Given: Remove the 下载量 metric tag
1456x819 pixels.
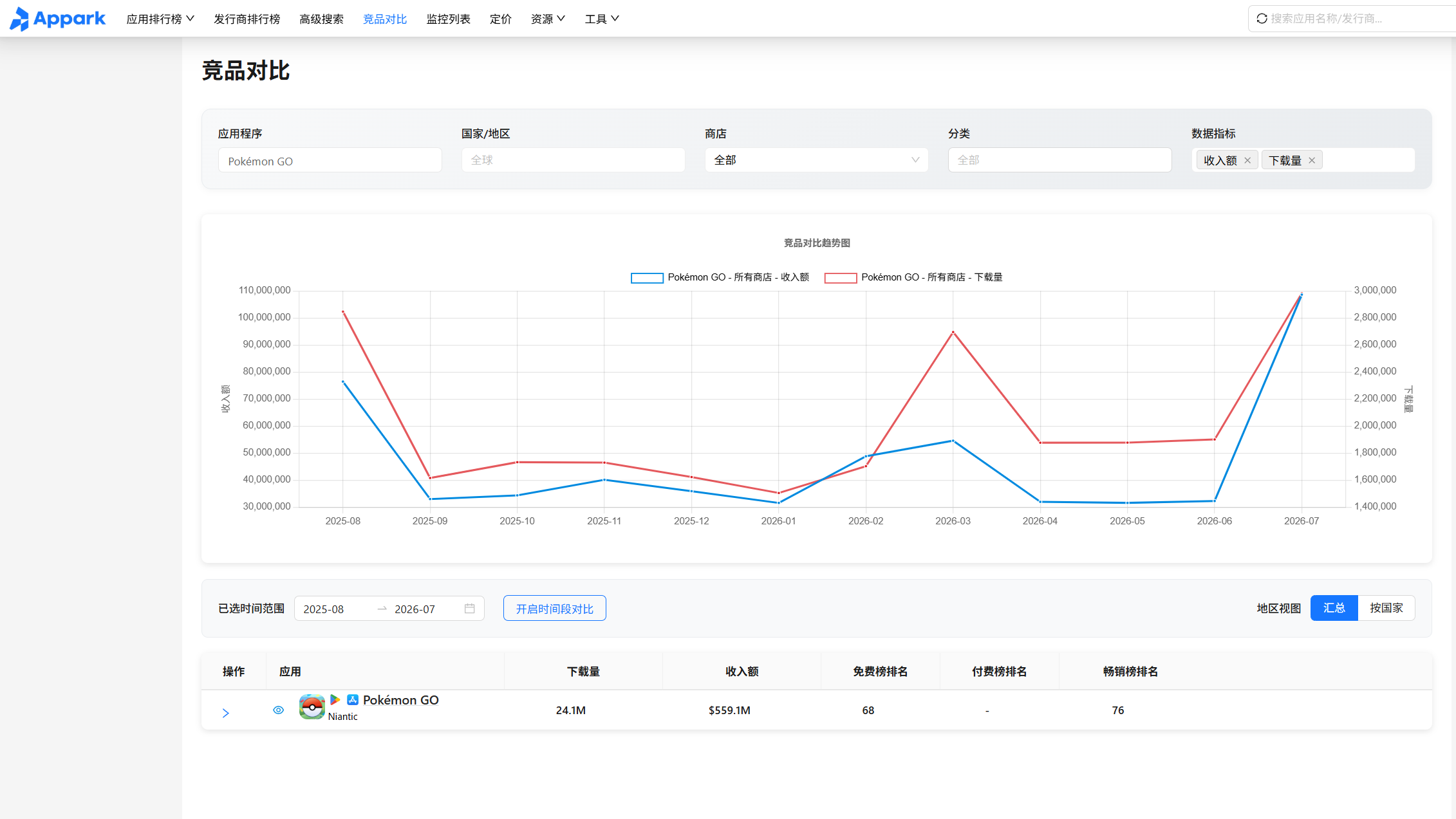Looking at the screenshot, I should point(1312,161).
